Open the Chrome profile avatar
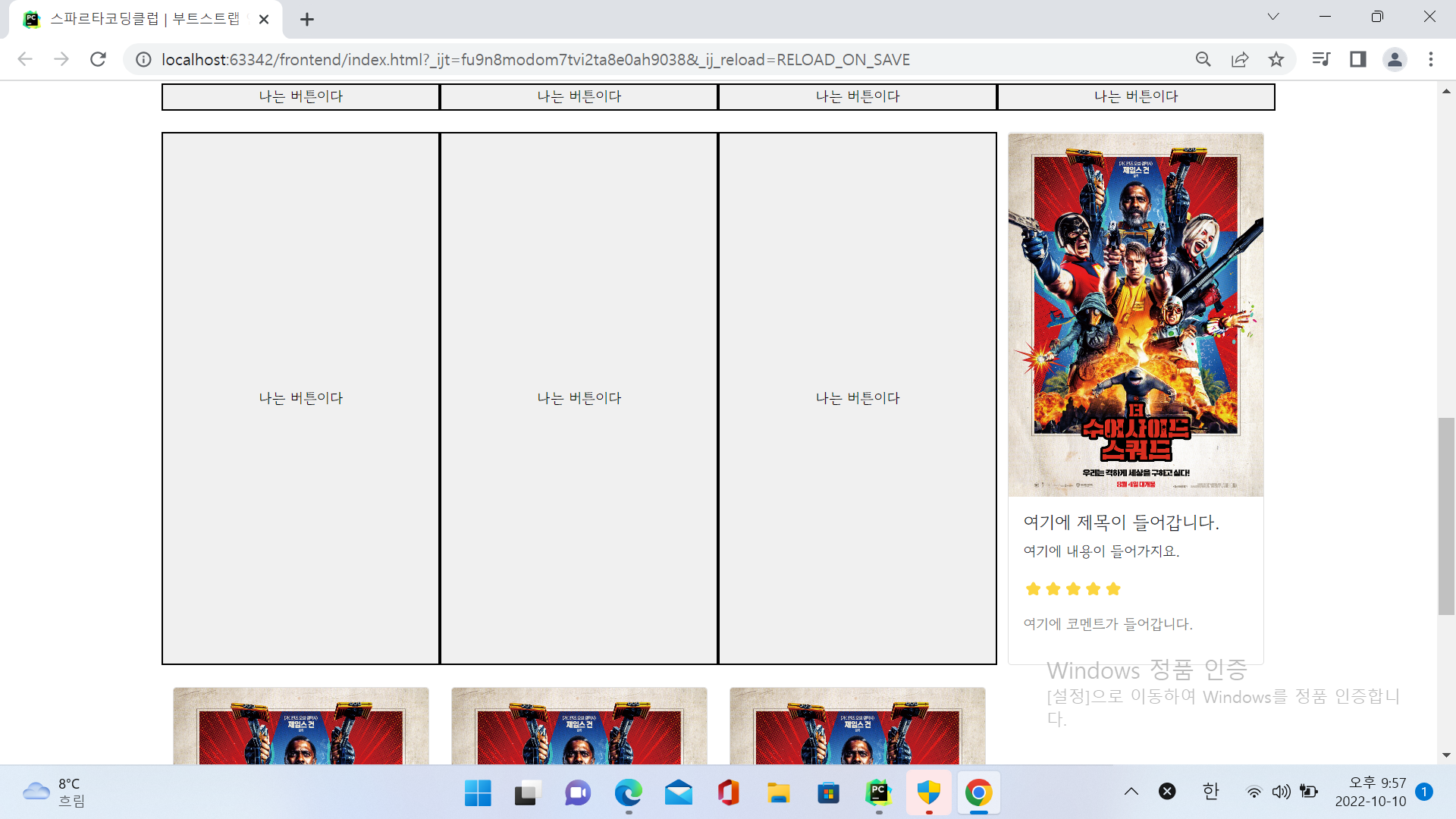1456x819 pixels. pos(1395,59)
